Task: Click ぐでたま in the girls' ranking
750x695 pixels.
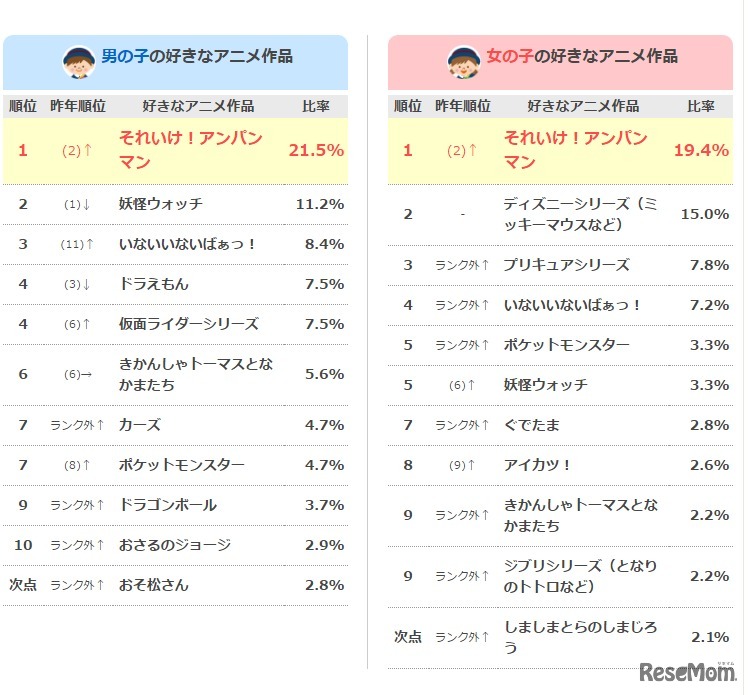Action: tap(531, 425)
